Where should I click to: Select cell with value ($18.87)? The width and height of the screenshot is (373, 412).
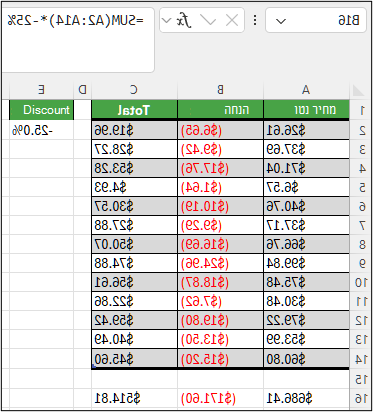pyautogui.click(x=220, y=282)
